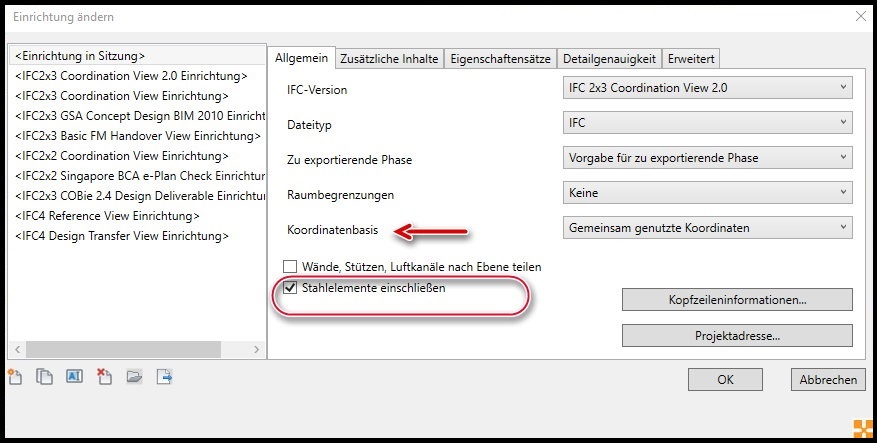Open the Koordinatenbasis dropdown
This screenshot has width=877, height=443.
pos(707,228)
